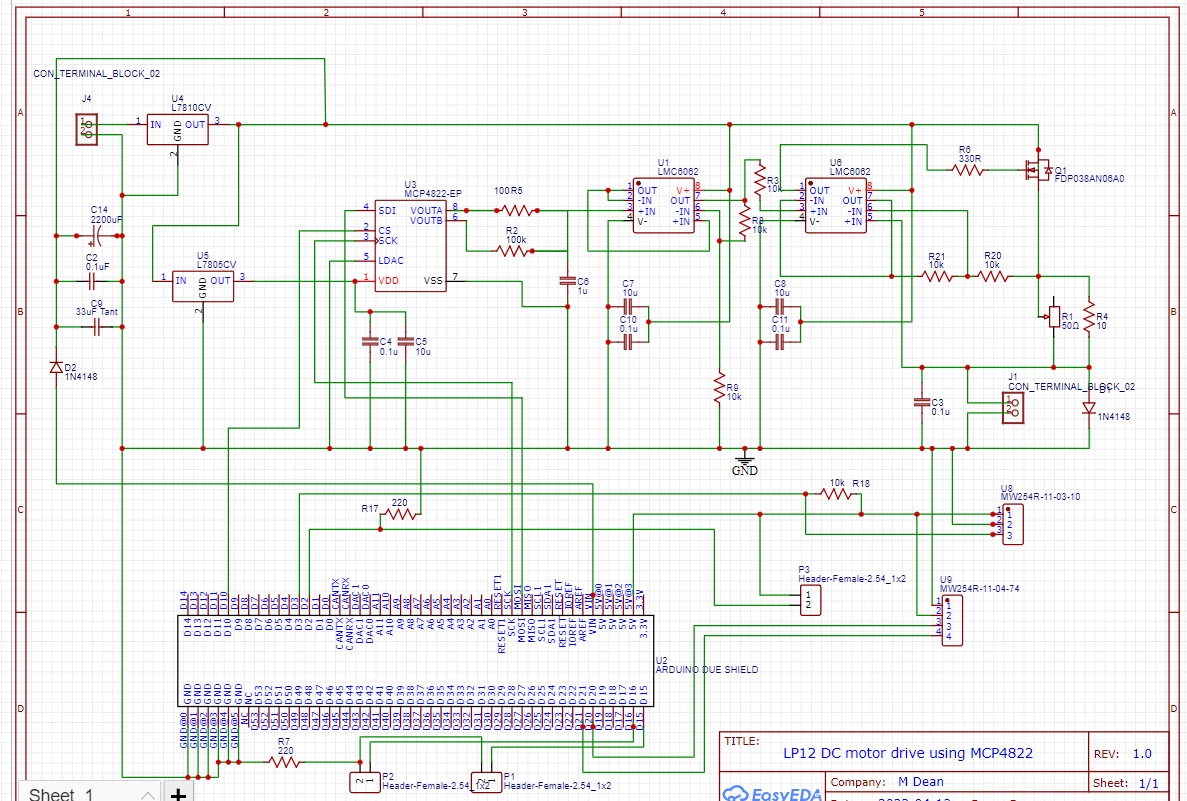
Task: Select the R18 10k resistor symbol
Action: 837,494
